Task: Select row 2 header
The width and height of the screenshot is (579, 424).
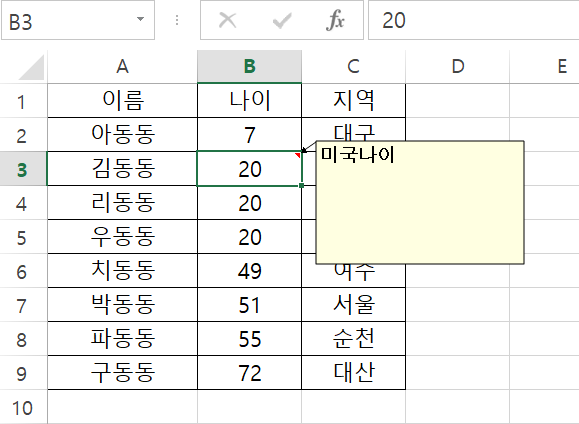Action: 23,135
